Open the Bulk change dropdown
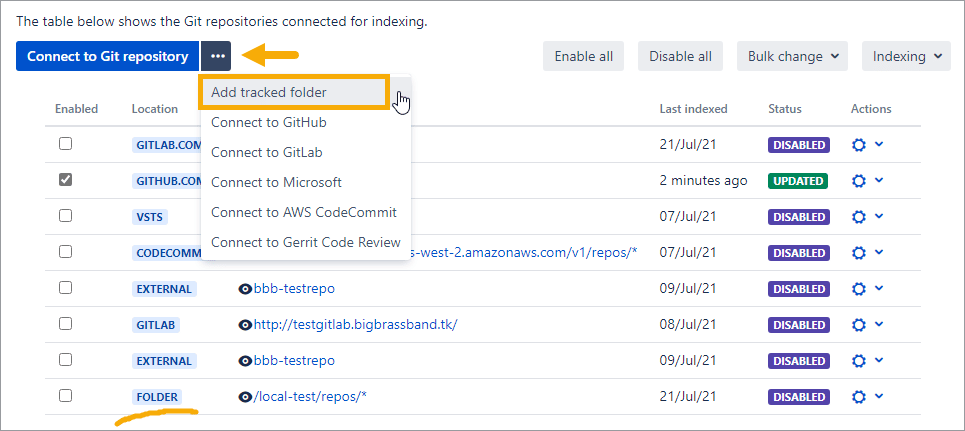 [792, 56]
